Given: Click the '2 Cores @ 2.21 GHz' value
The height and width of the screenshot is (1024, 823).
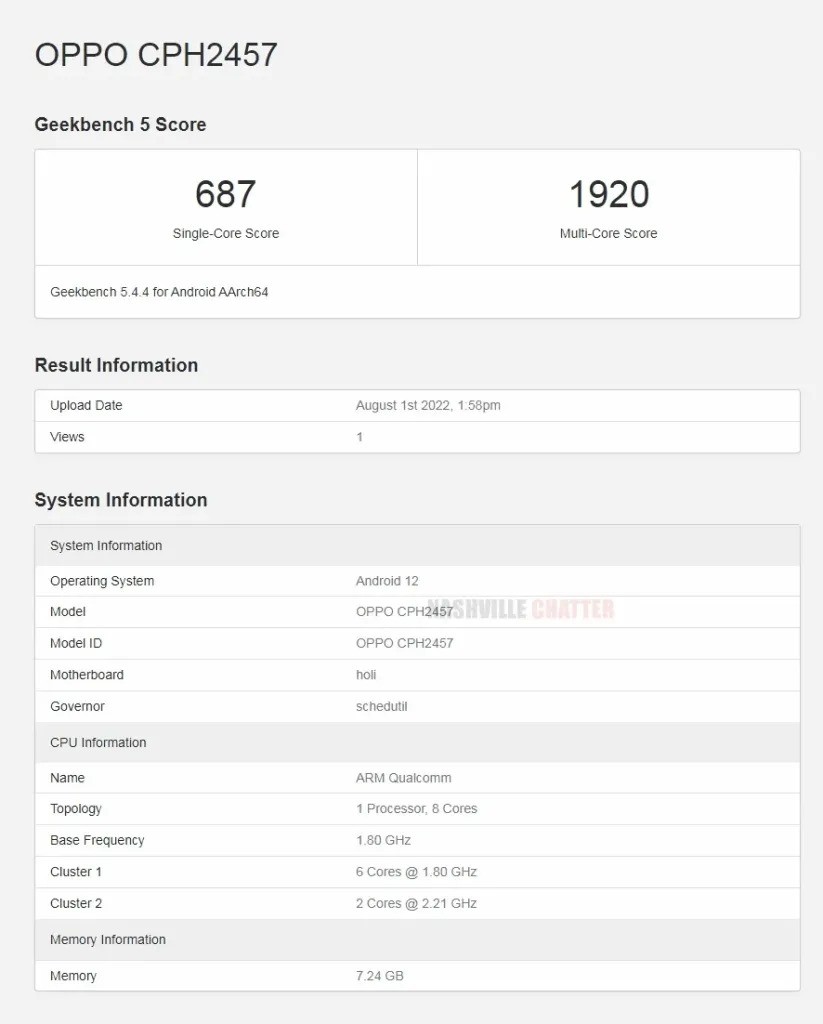Looking at the screenshot, I should tap(416, 903).
